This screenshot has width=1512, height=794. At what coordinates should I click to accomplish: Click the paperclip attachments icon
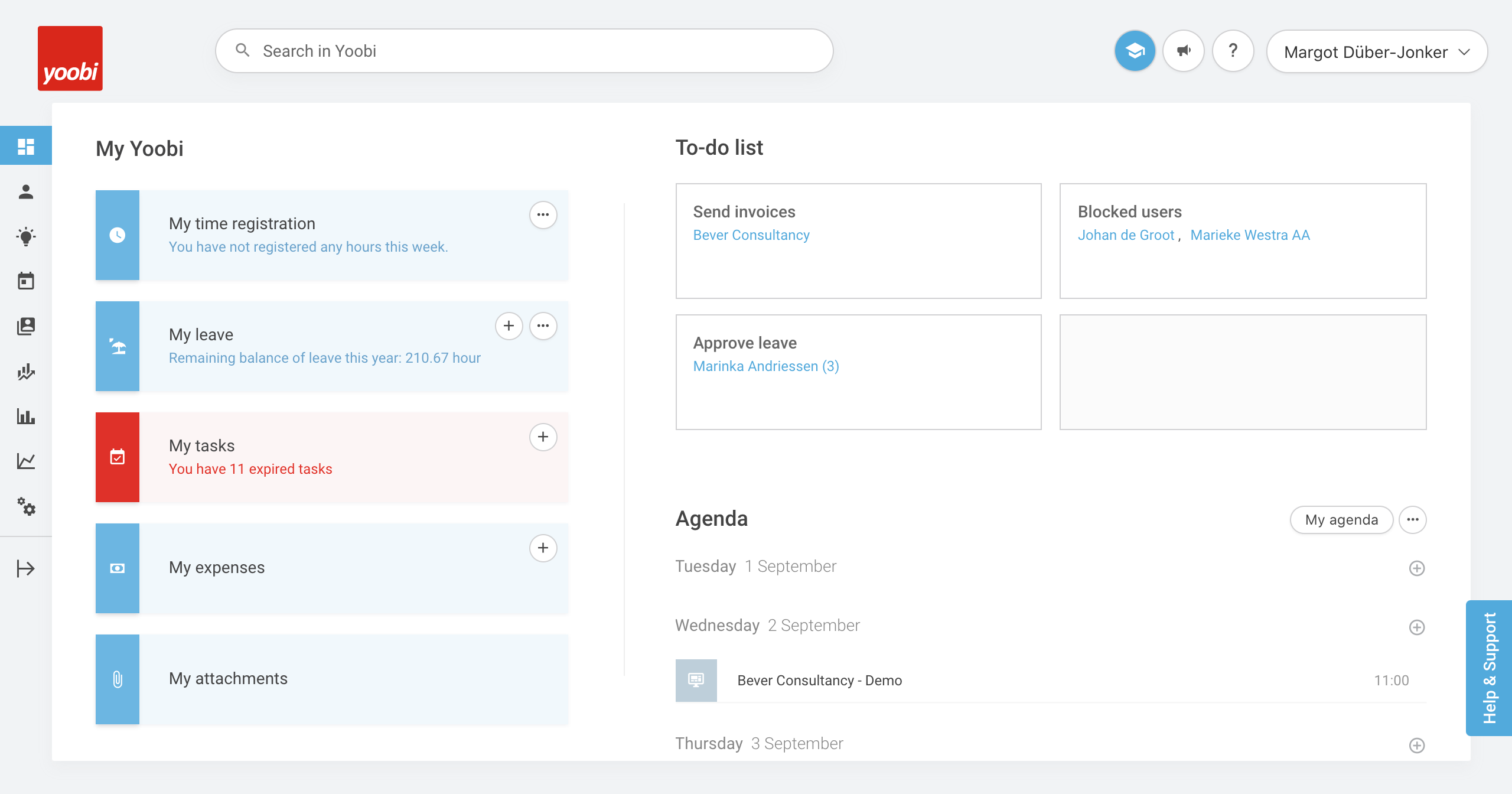tap(118, 679)
